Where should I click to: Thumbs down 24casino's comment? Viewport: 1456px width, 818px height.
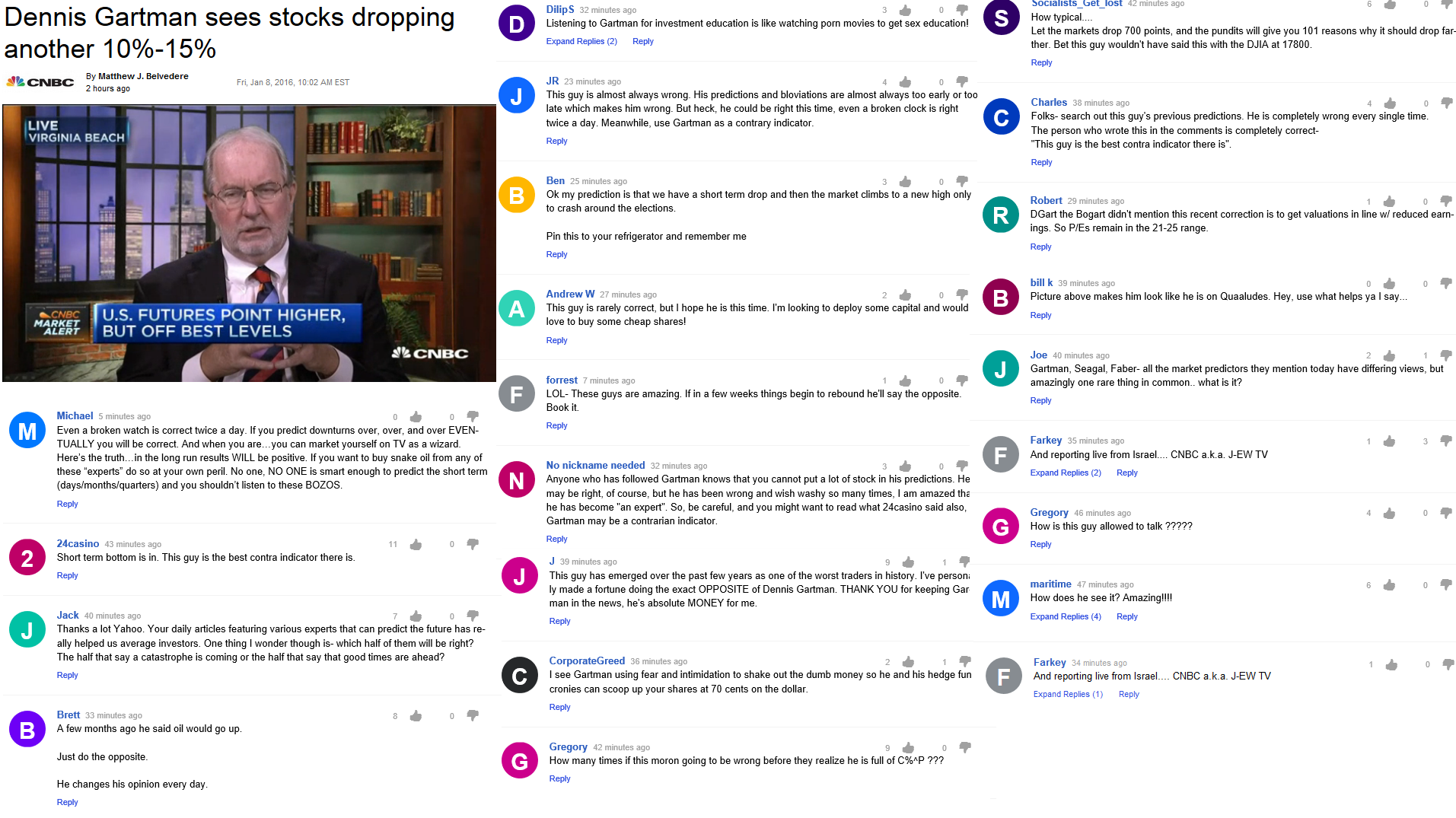473,544
